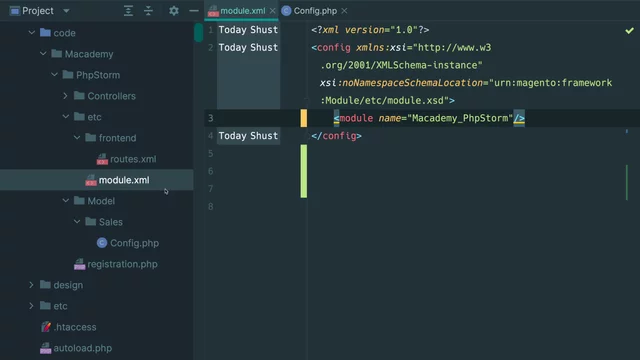Image resolution: width=640 pixels, height=360 pixels.
Task: Collapse the Model folder chevron
Action: coord(65,201)
